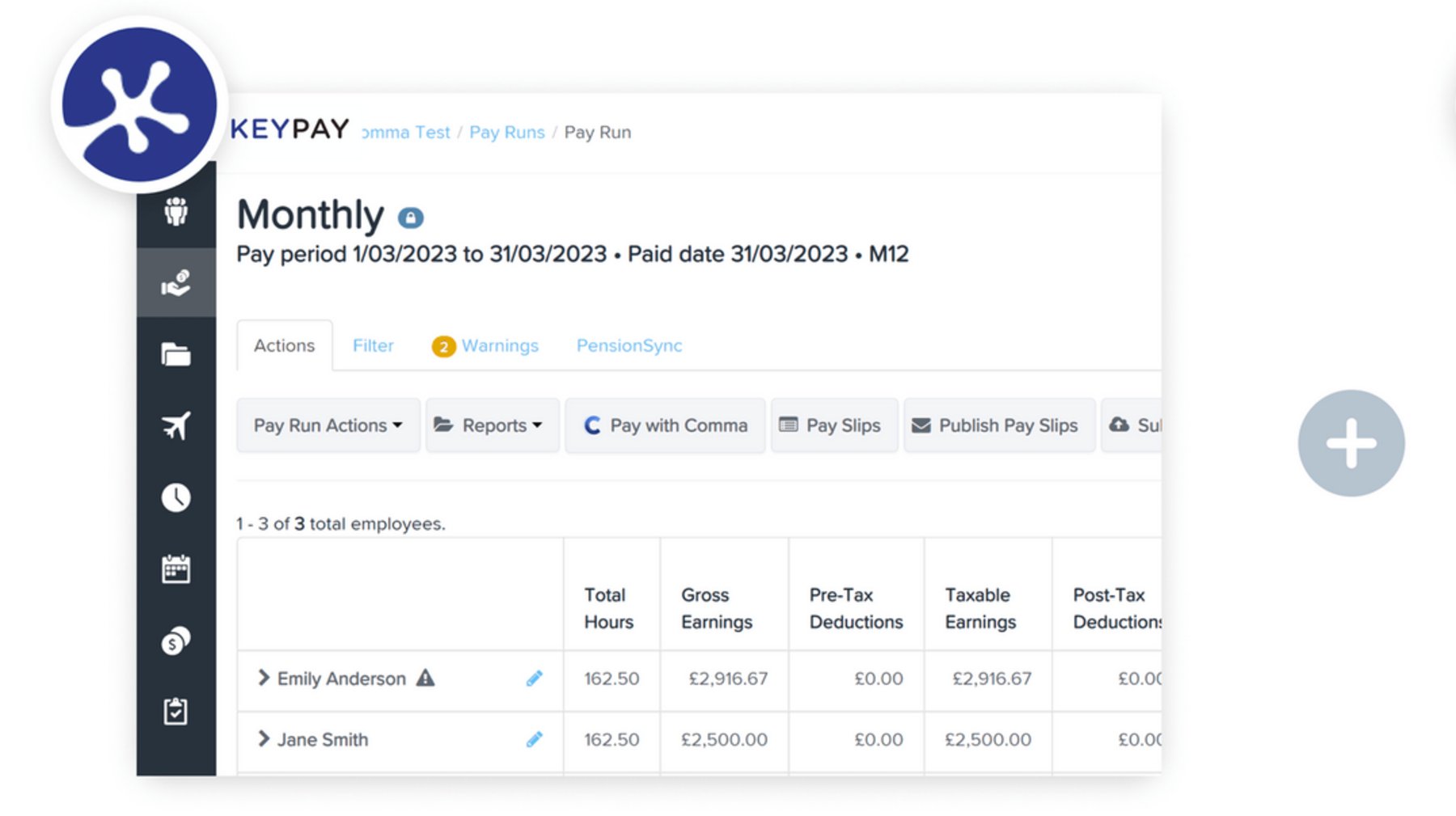Select the Employees icon in the sidebar
The height and width of the screenshot is (816, 1456).
click(x=176, y=213)
